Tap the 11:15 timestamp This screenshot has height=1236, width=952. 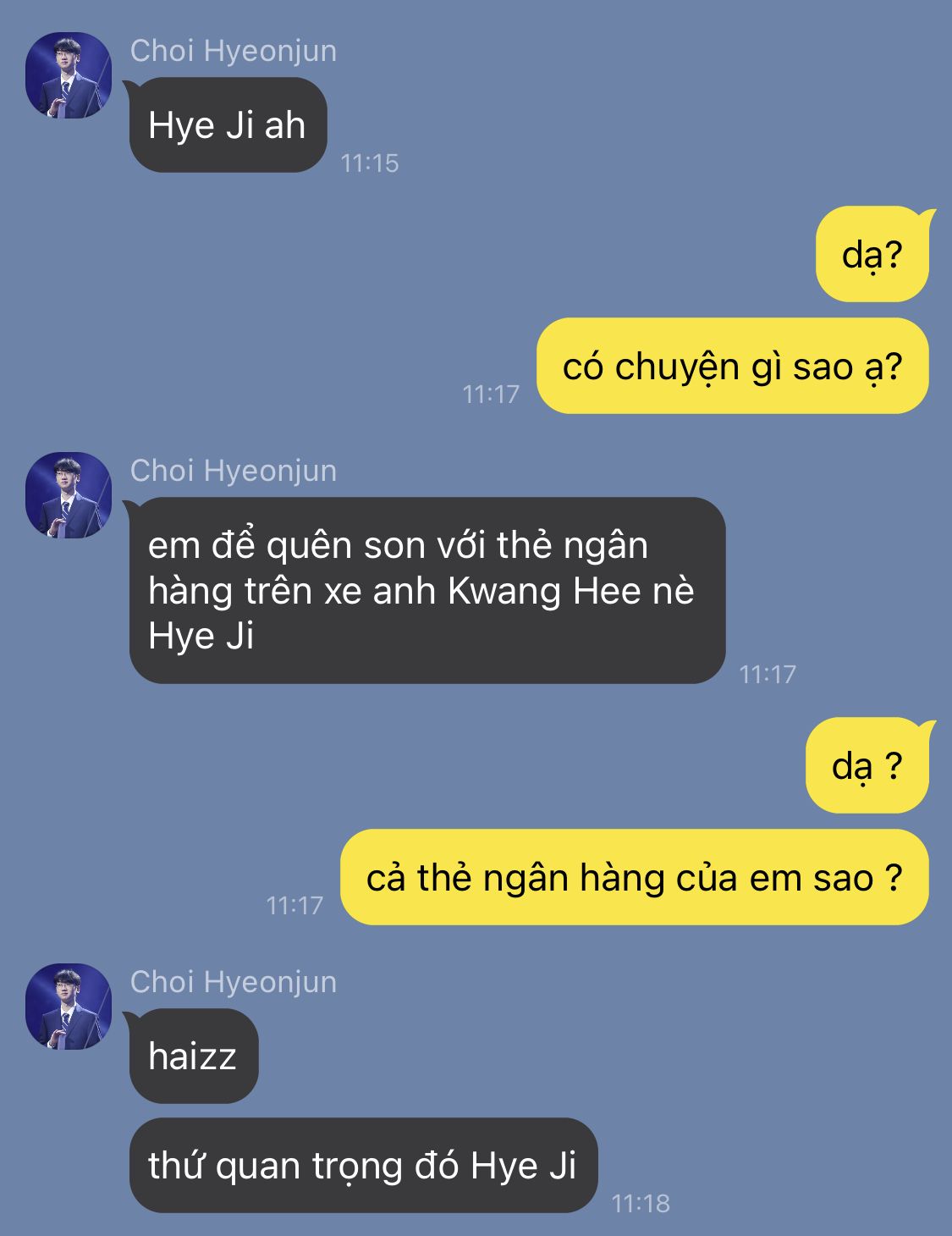pyautogui.click(x=370, y=163)
